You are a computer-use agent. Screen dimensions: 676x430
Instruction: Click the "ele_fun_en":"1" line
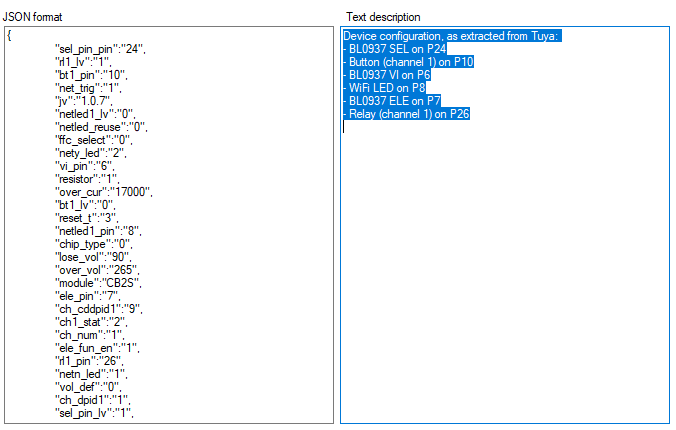97,348
